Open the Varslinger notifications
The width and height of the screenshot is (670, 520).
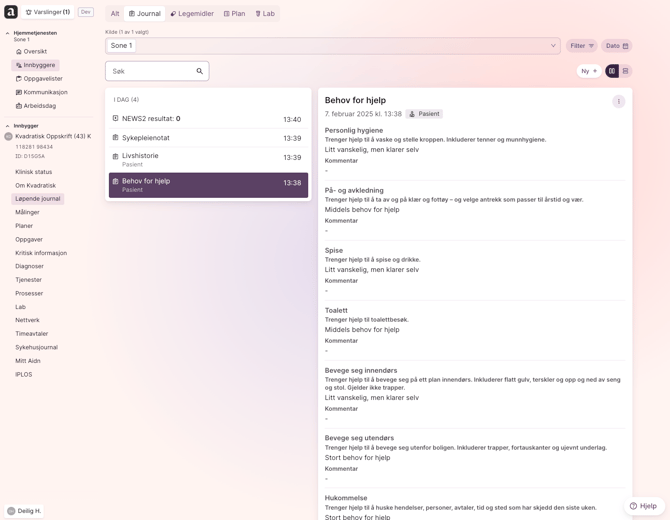tap(48, 12)
